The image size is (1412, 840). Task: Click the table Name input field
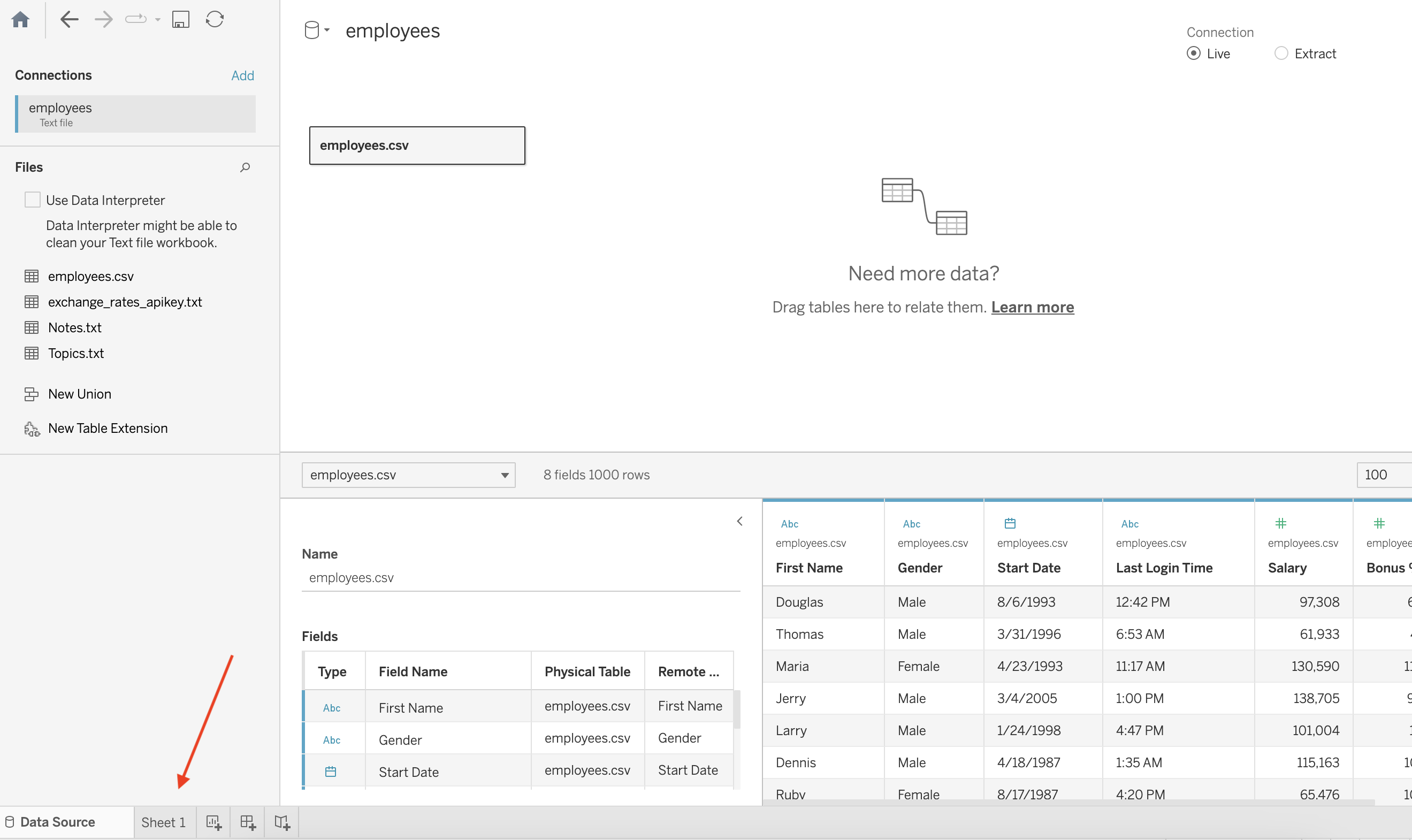520,578
